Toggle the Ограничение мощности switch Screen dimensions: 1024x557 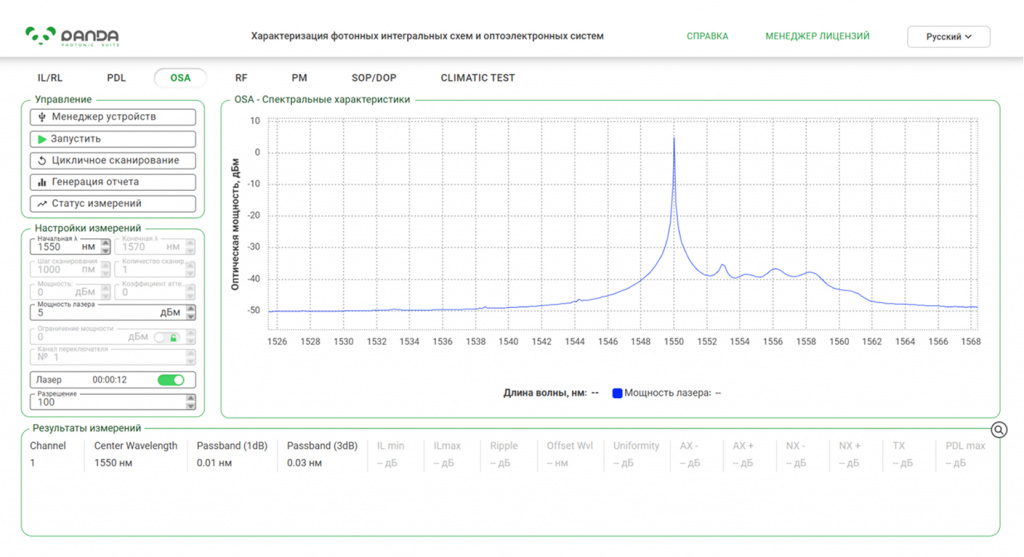coord(167,338)
